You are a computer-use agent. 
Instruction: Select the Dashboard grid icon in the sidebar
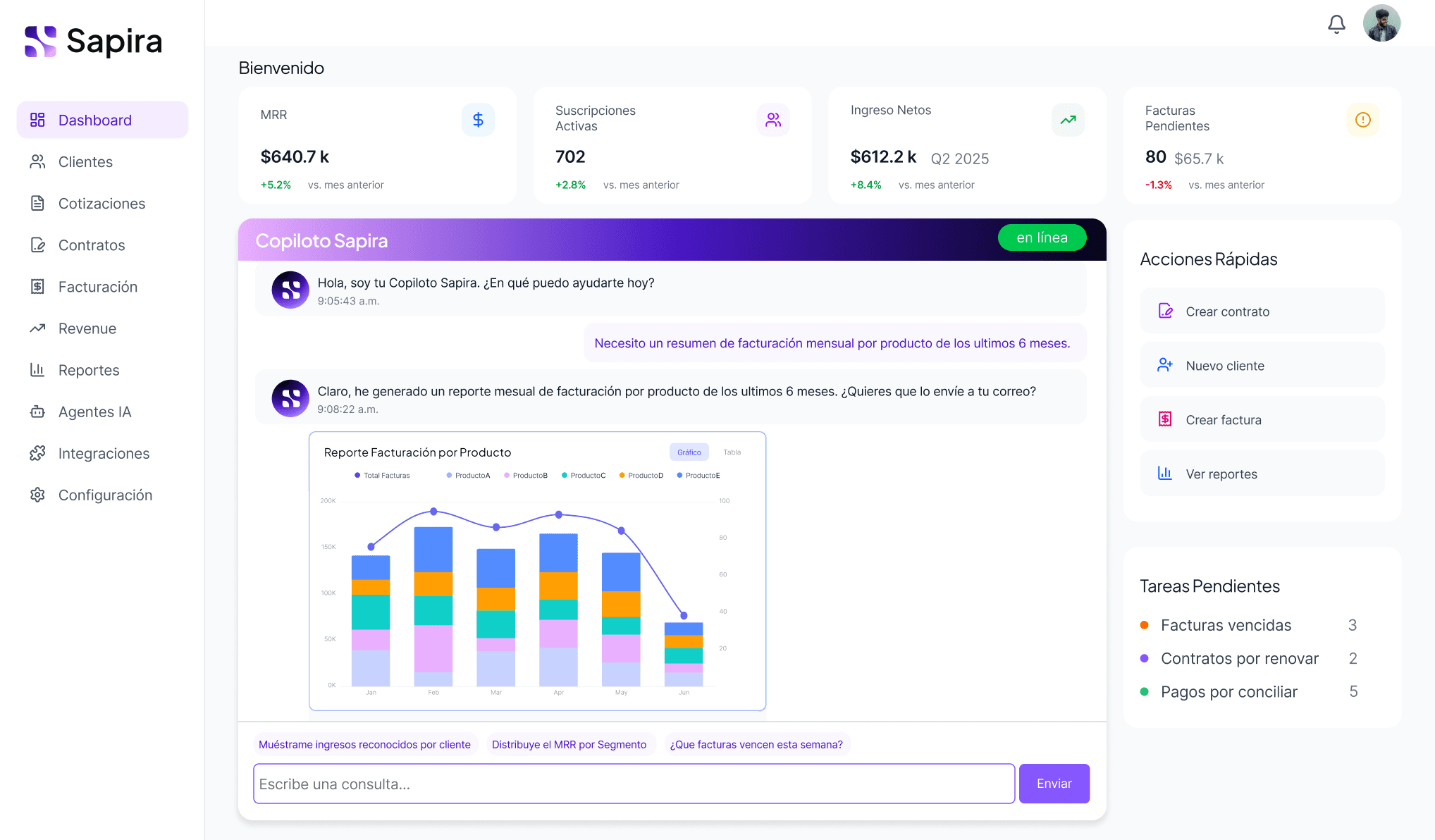(37, 120)
